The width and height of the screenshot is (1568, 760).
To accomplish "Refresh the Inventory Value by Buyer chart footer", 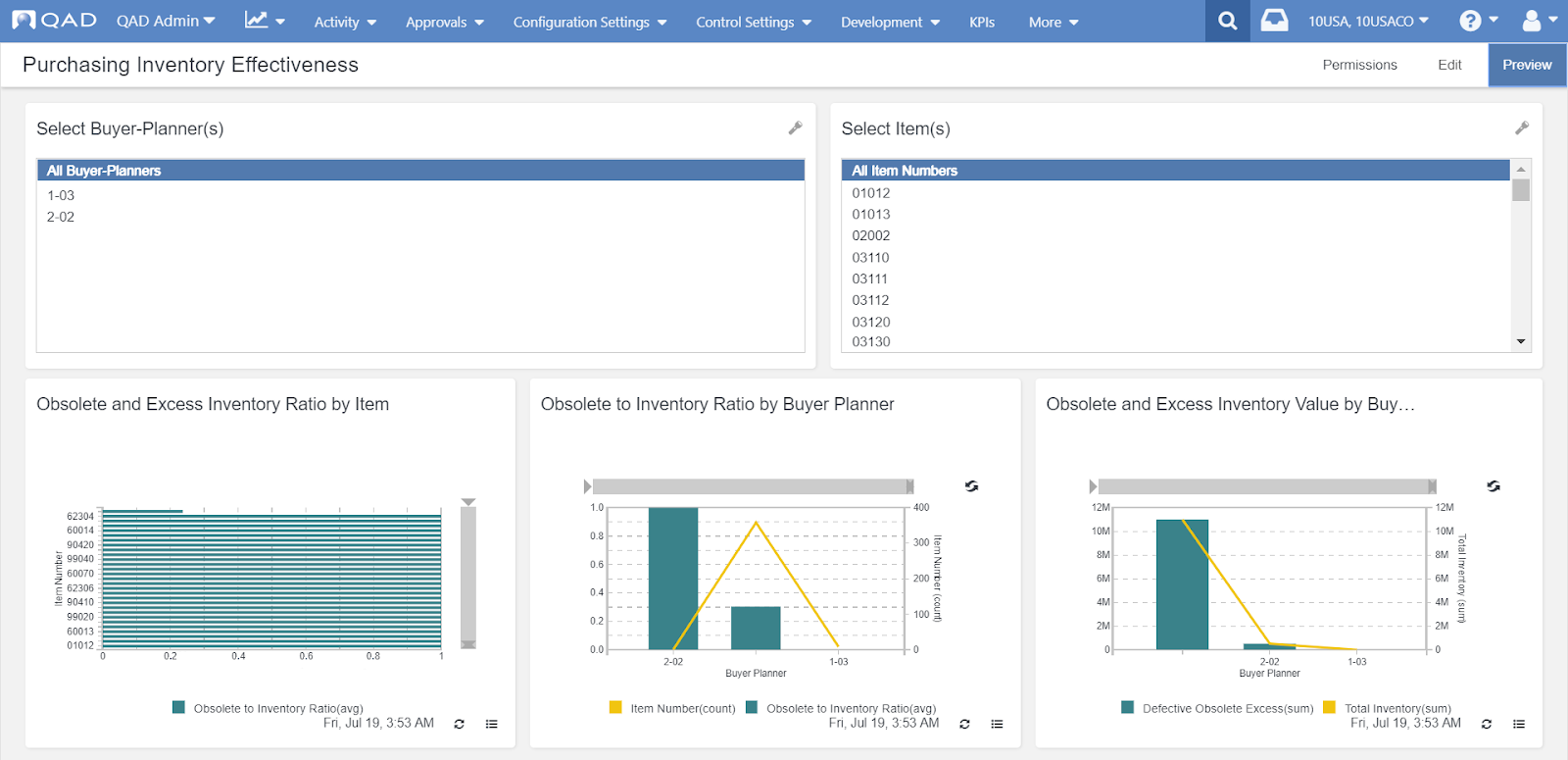I will tap(1486, 724).
